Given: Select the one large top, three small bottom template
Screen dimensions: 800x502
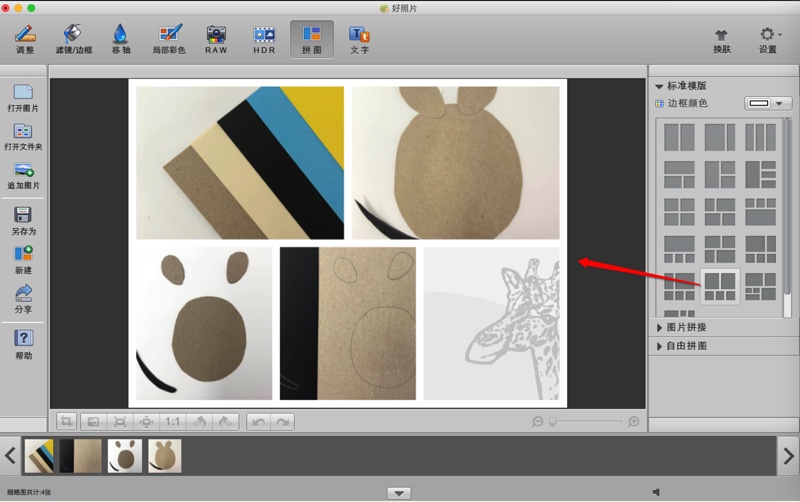Looking at the screenshot, I should click(x=679, y=249).
